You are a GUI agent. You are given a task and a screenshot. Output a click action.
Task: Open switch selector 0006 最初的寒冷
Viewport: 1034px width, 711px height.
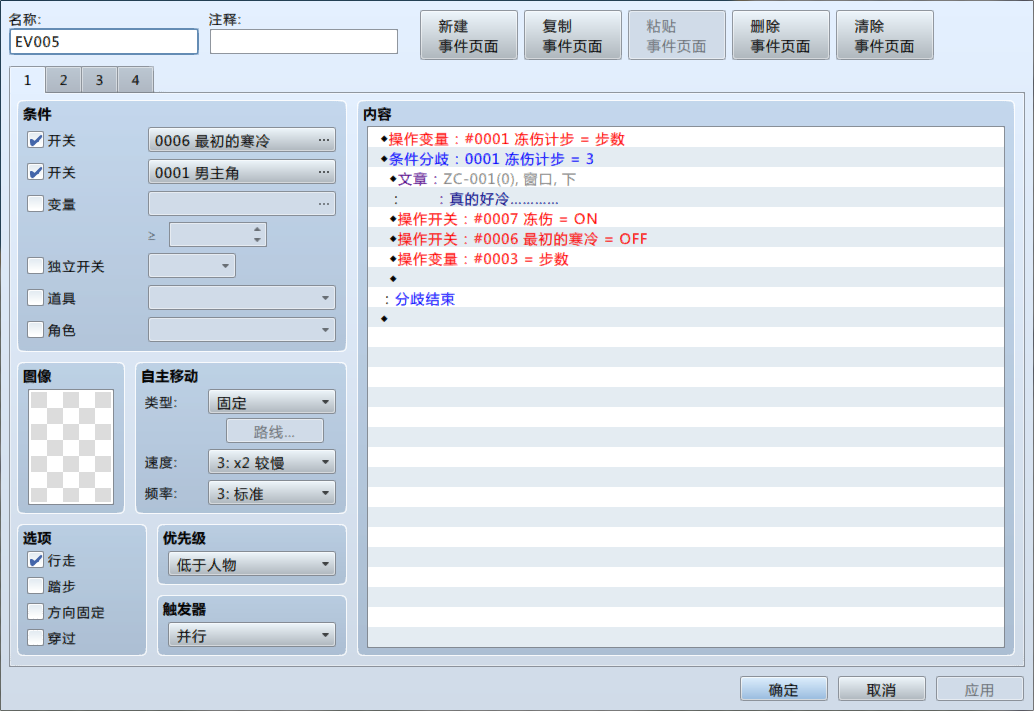coord(242,140)
